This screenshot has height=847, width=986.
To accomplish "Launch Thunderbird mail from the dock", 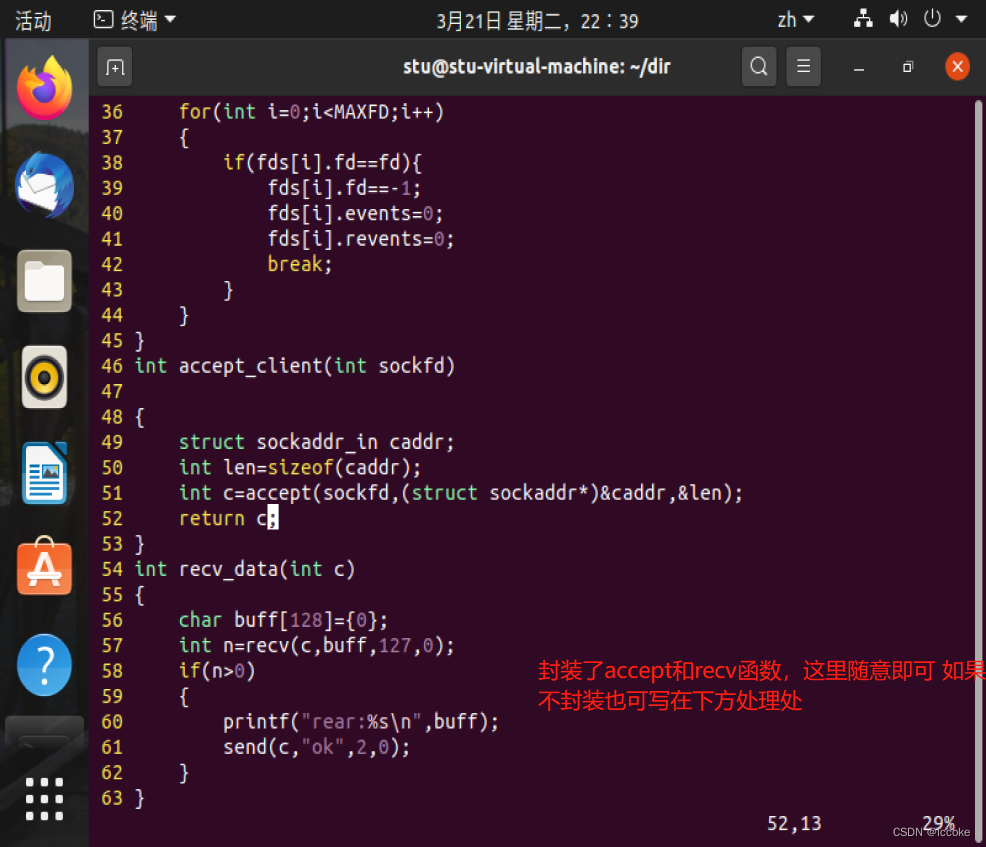I will click(x=44, y=185).
